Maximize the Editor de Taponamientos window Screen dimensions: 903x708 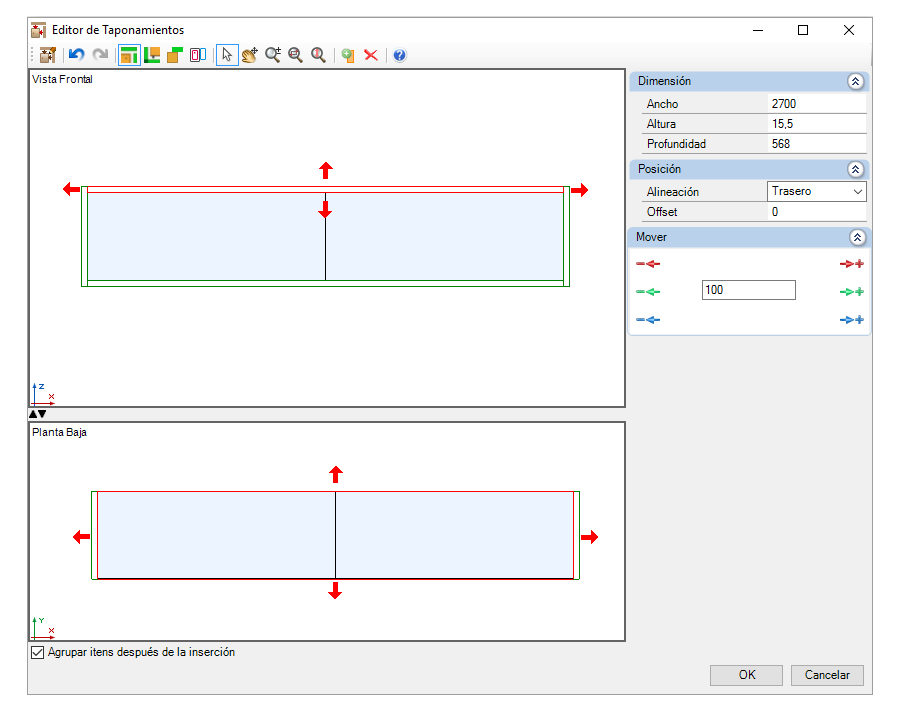coord(803,30)
